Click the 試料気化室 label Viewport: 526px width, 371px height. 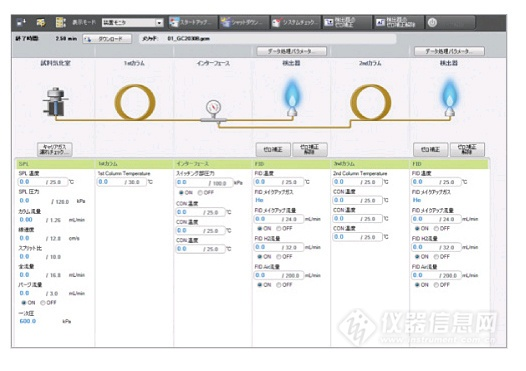[56, 63]
